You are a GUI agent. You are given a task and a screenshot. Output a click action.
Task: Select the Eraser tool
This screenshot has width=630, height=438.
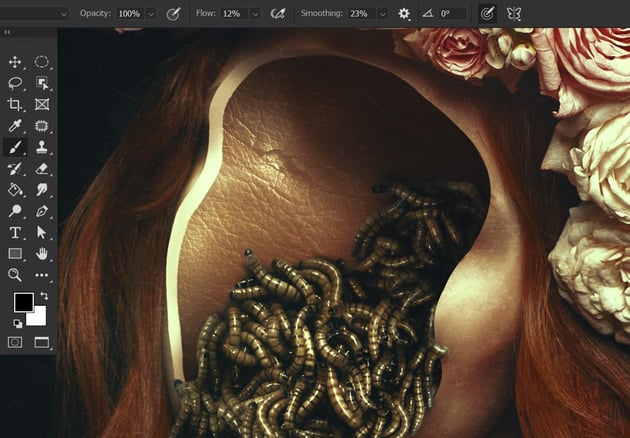42,168
